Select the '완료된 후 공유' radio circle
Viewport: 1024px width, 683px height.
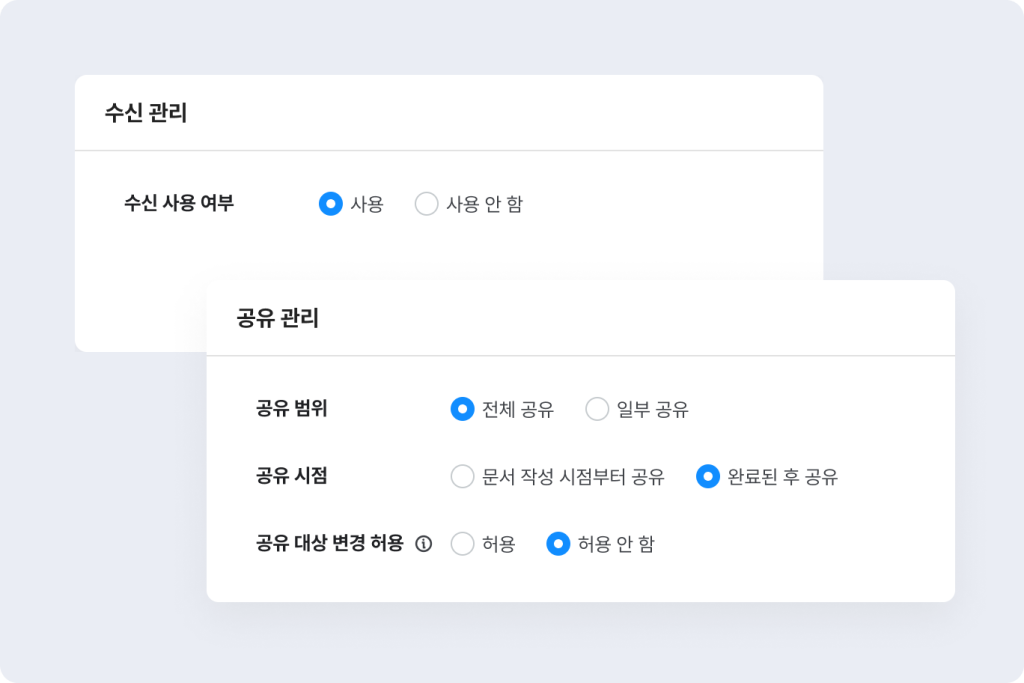(708, 477)
